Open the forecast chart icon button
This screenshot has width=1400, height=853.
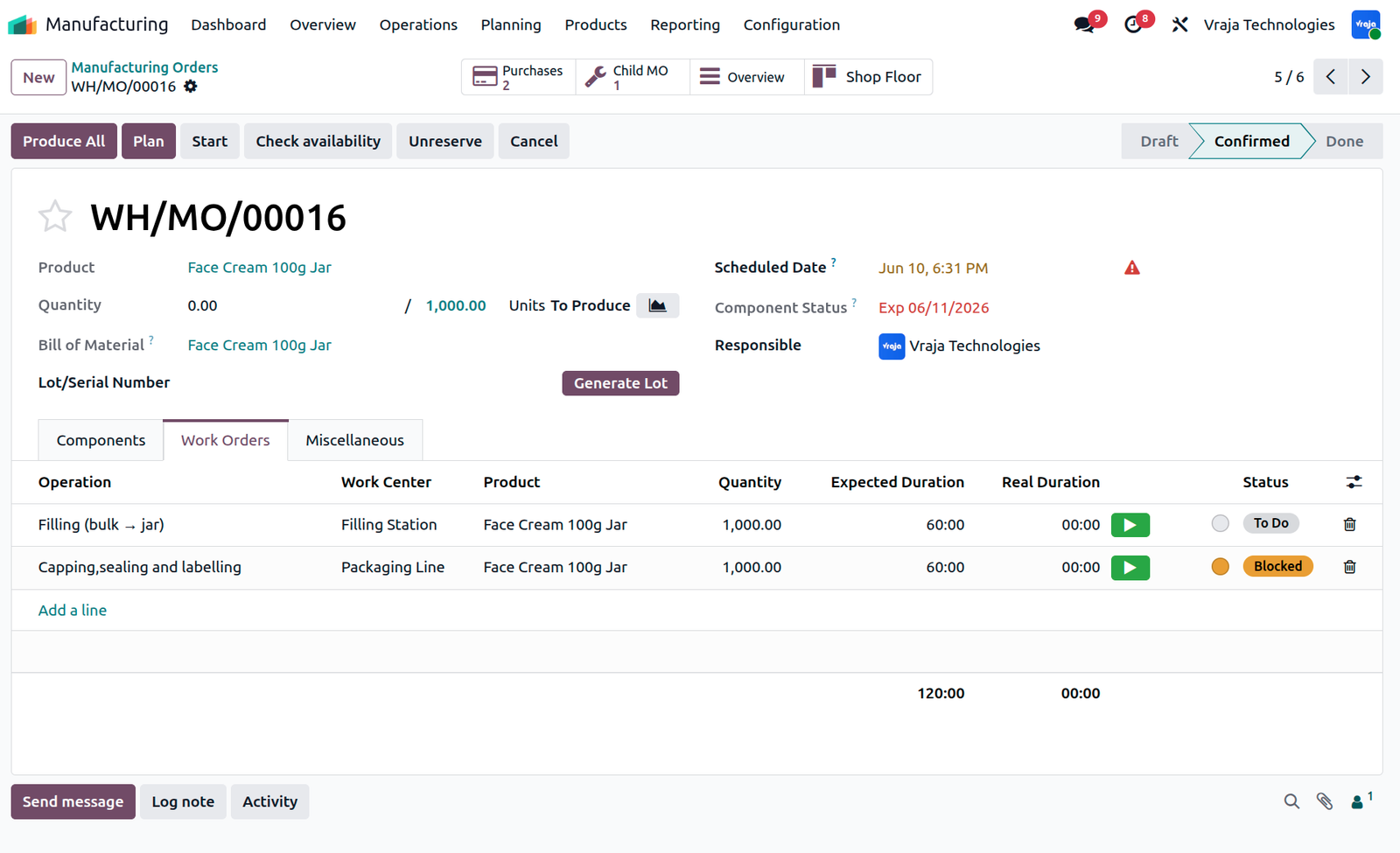coord(657,305)
